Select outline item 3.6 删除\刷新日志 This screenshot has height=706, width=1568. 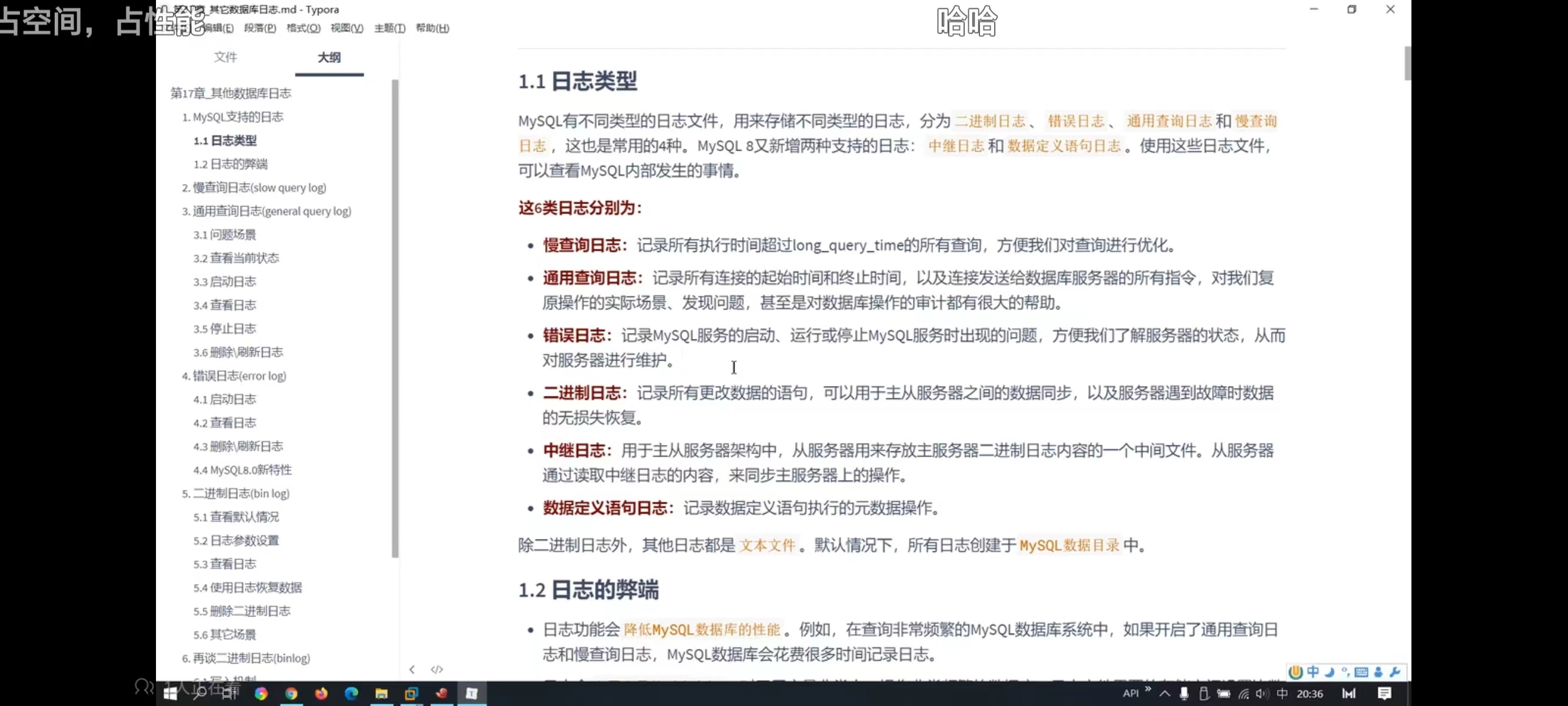pyautogui.click(x=238, y=352)
